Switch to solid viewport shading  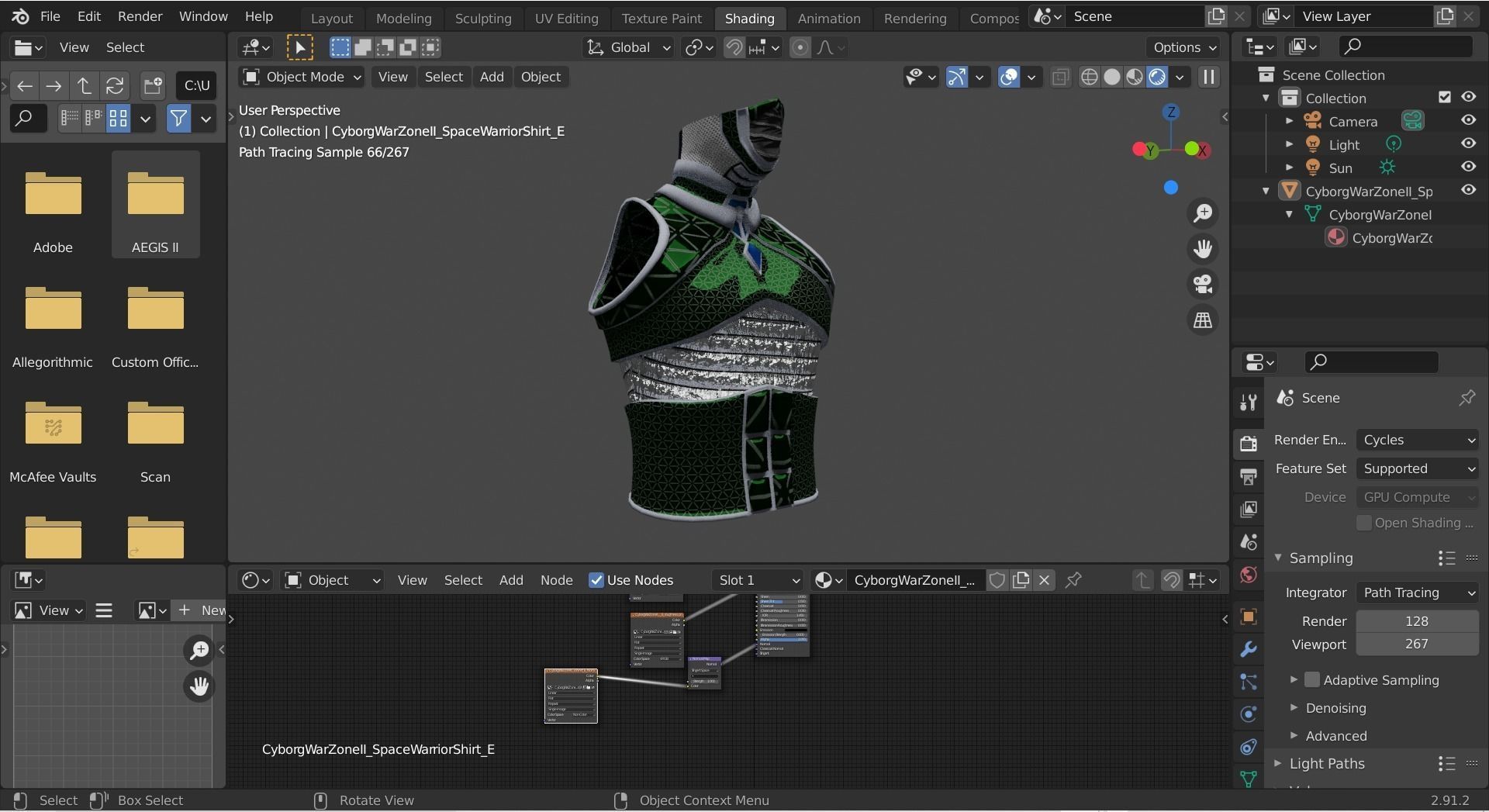click(1112, 77)
